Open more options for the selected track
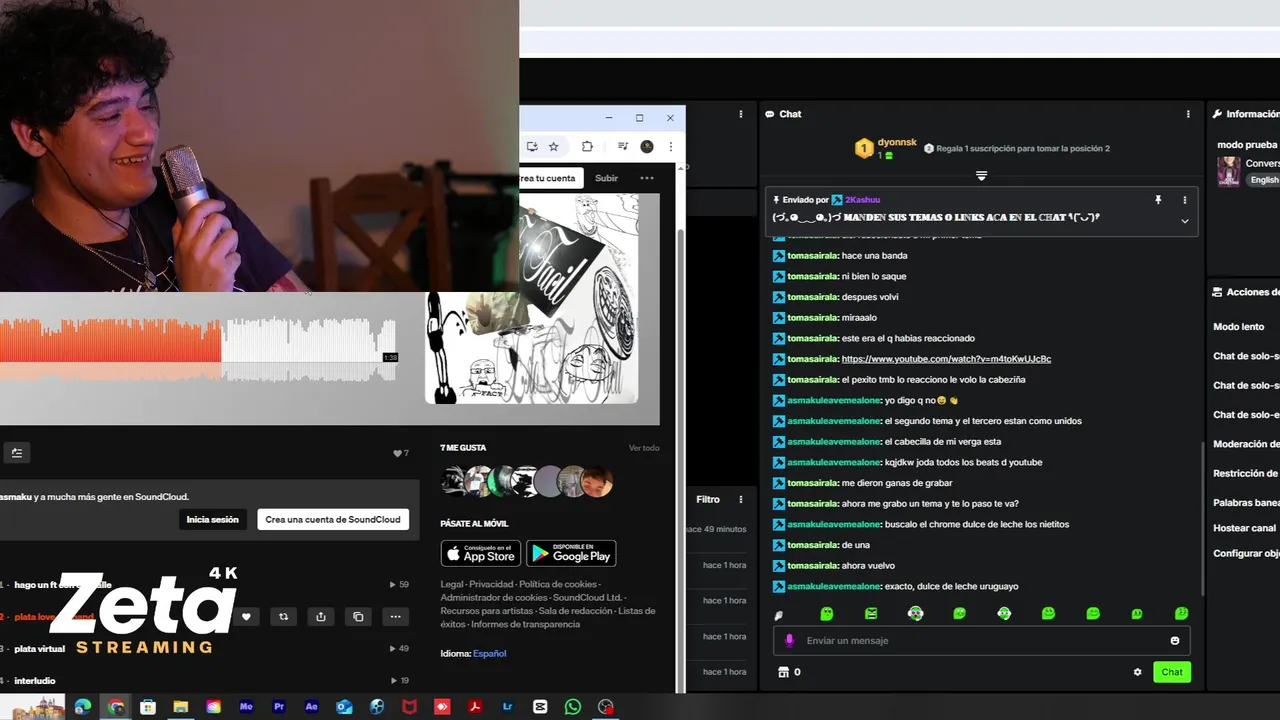Image resolution: width=1280 pixels, height=720 pixels. (396, 617)
